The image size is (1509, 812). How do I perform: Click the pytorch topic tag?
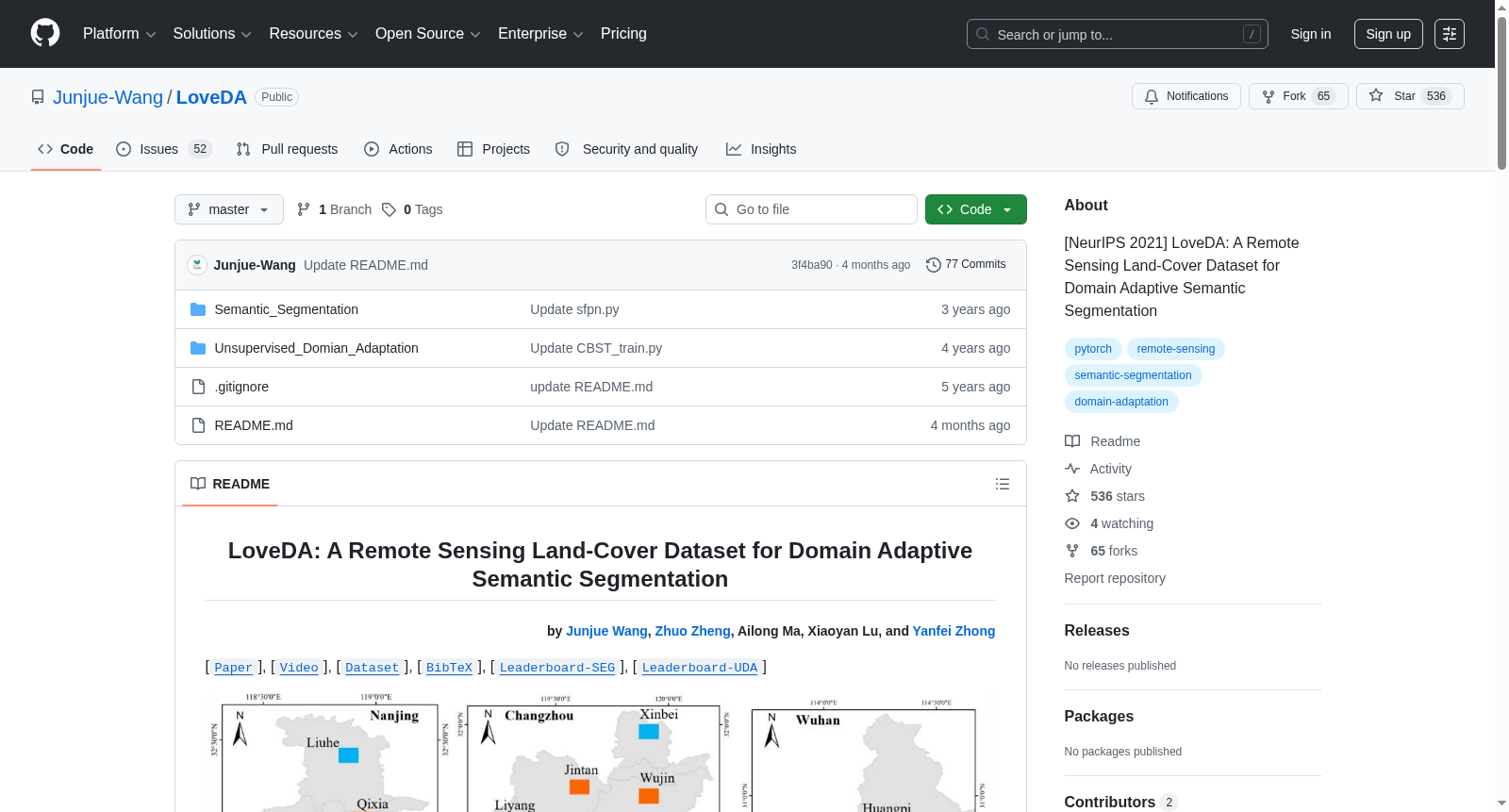[1093, 349]
